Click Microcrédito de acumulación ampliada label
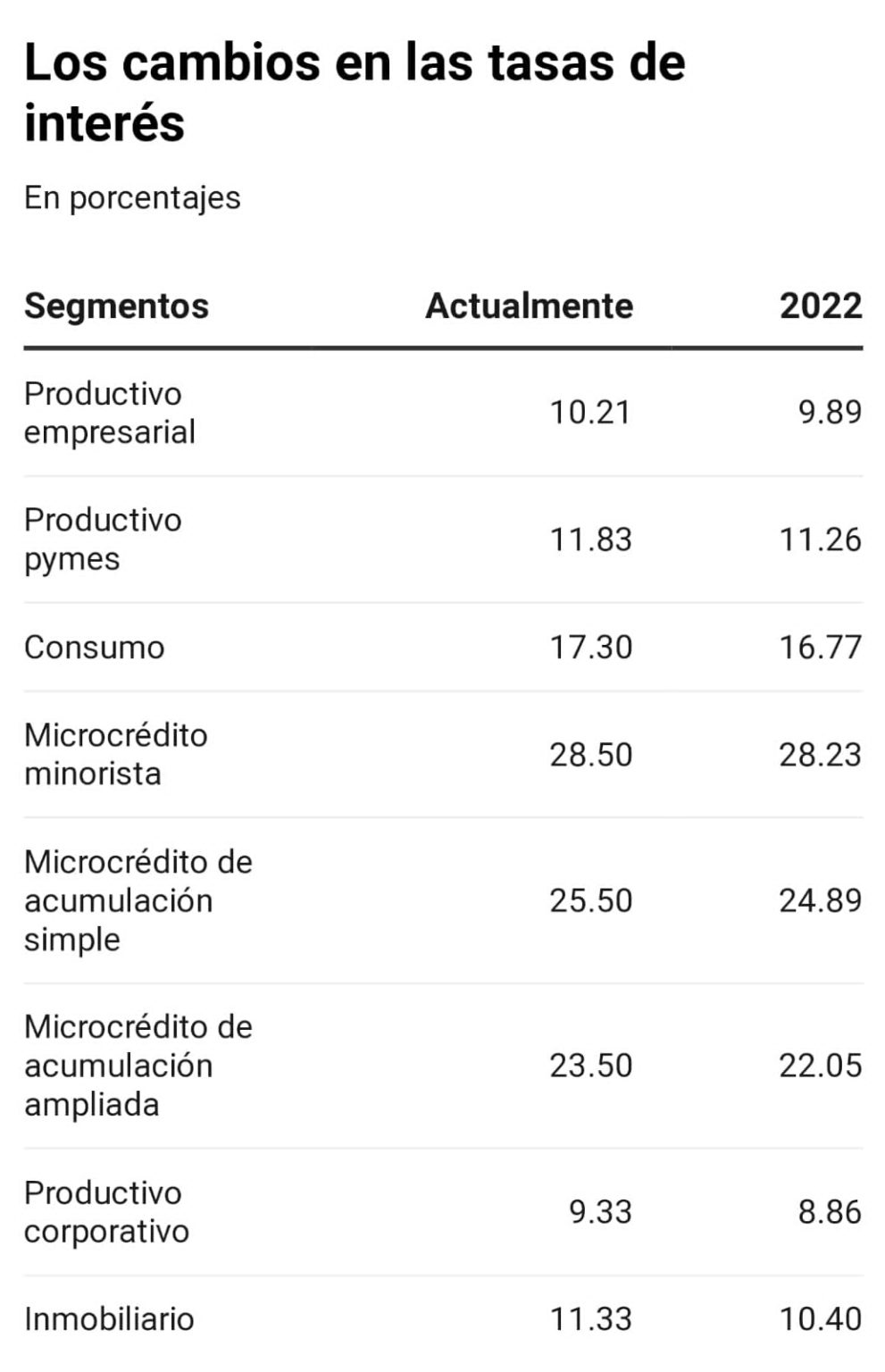Image resolution: width=885 pixels, height=1372 pixels. 138,1066
